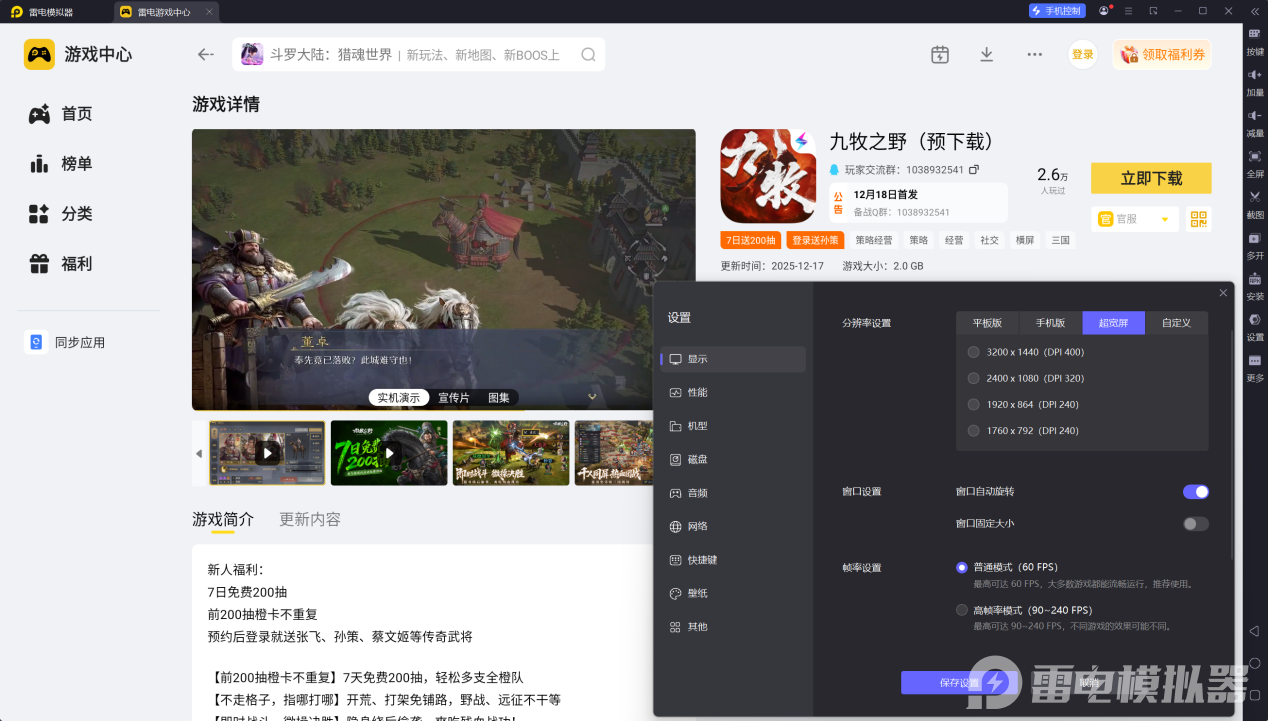Collapse right toolbar with double-arrow icon
Screen dimensions: 1268x721
(1255, 11)
